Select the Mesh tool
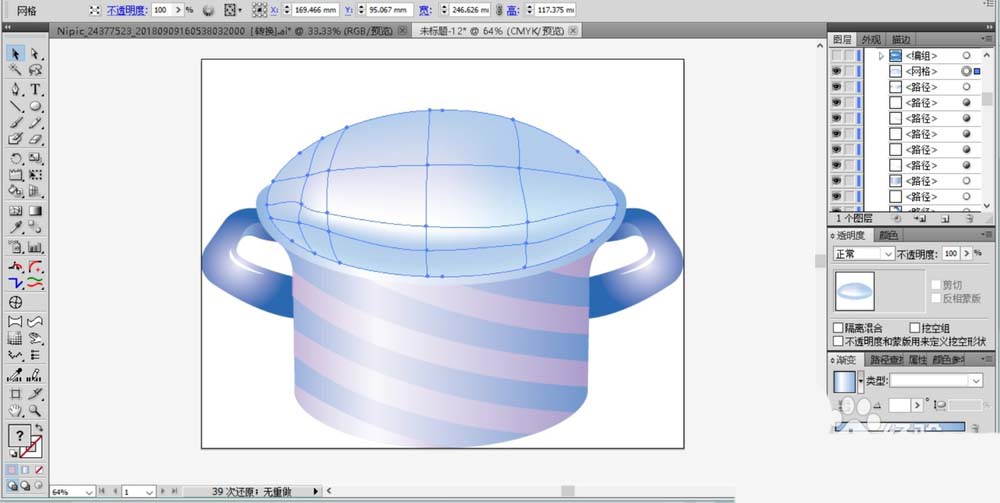Screen dimensions: 1000x503 click(x=16, y=211)
